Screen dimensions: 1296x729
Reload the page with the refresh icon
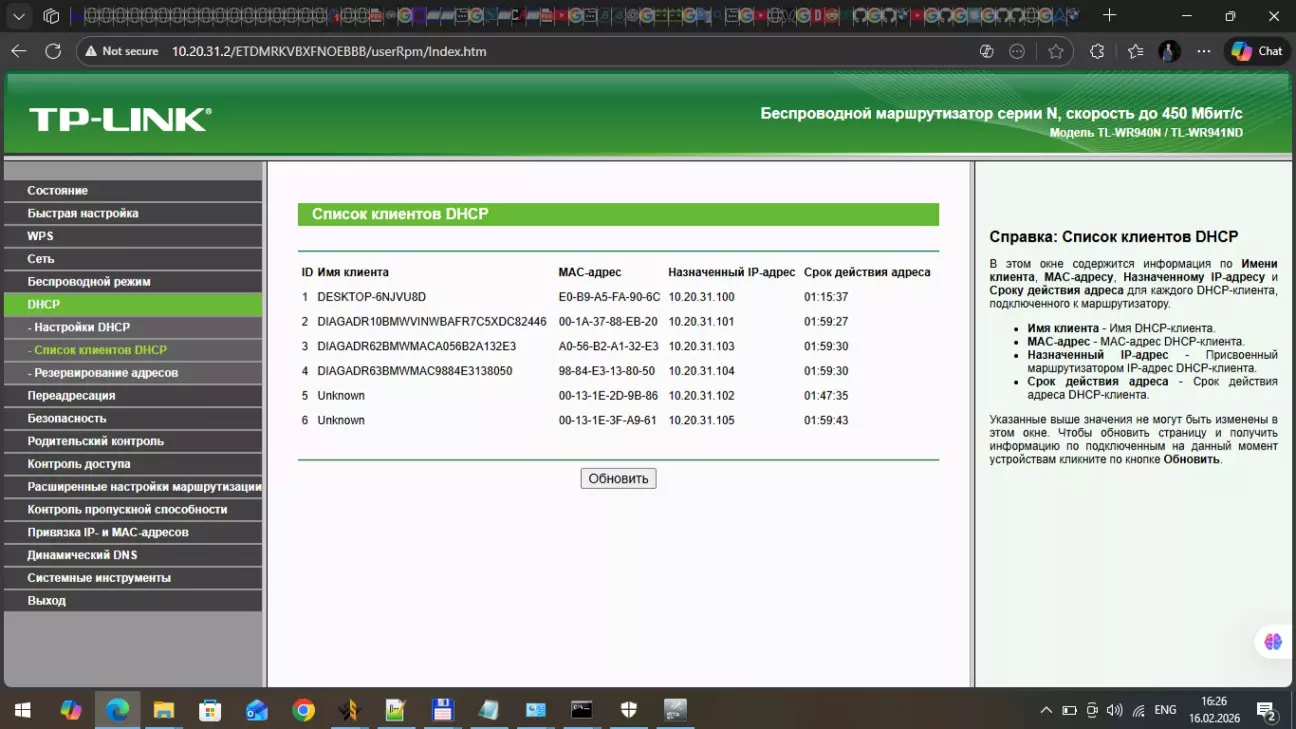point(54,51)
